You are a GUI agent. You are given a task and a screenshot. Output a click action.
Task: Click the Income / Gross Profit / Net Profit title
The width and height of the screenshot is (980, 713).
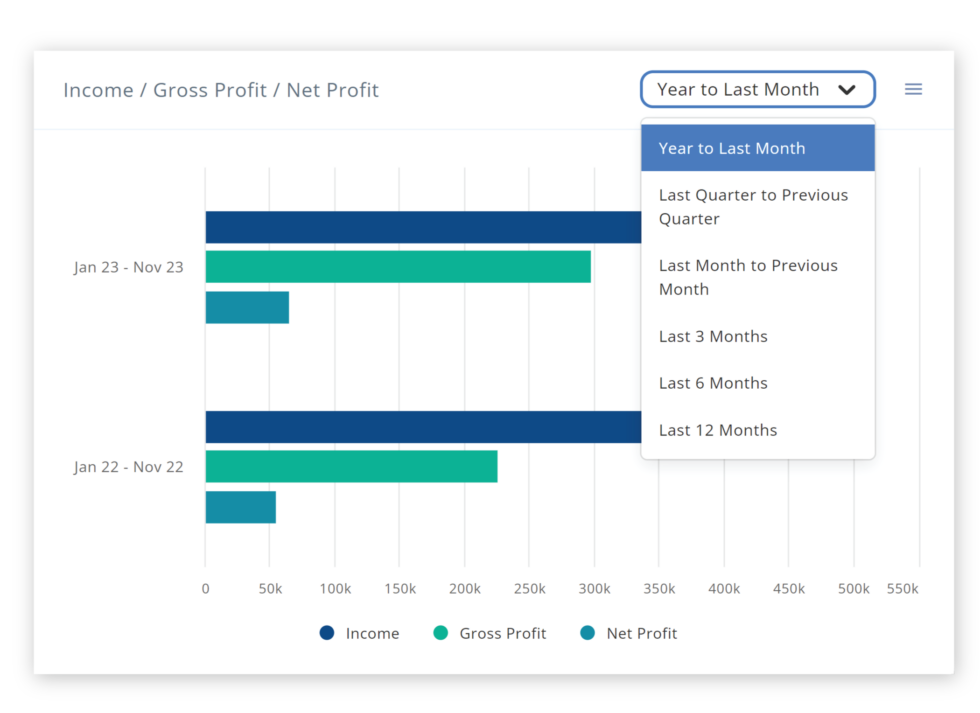221,90
